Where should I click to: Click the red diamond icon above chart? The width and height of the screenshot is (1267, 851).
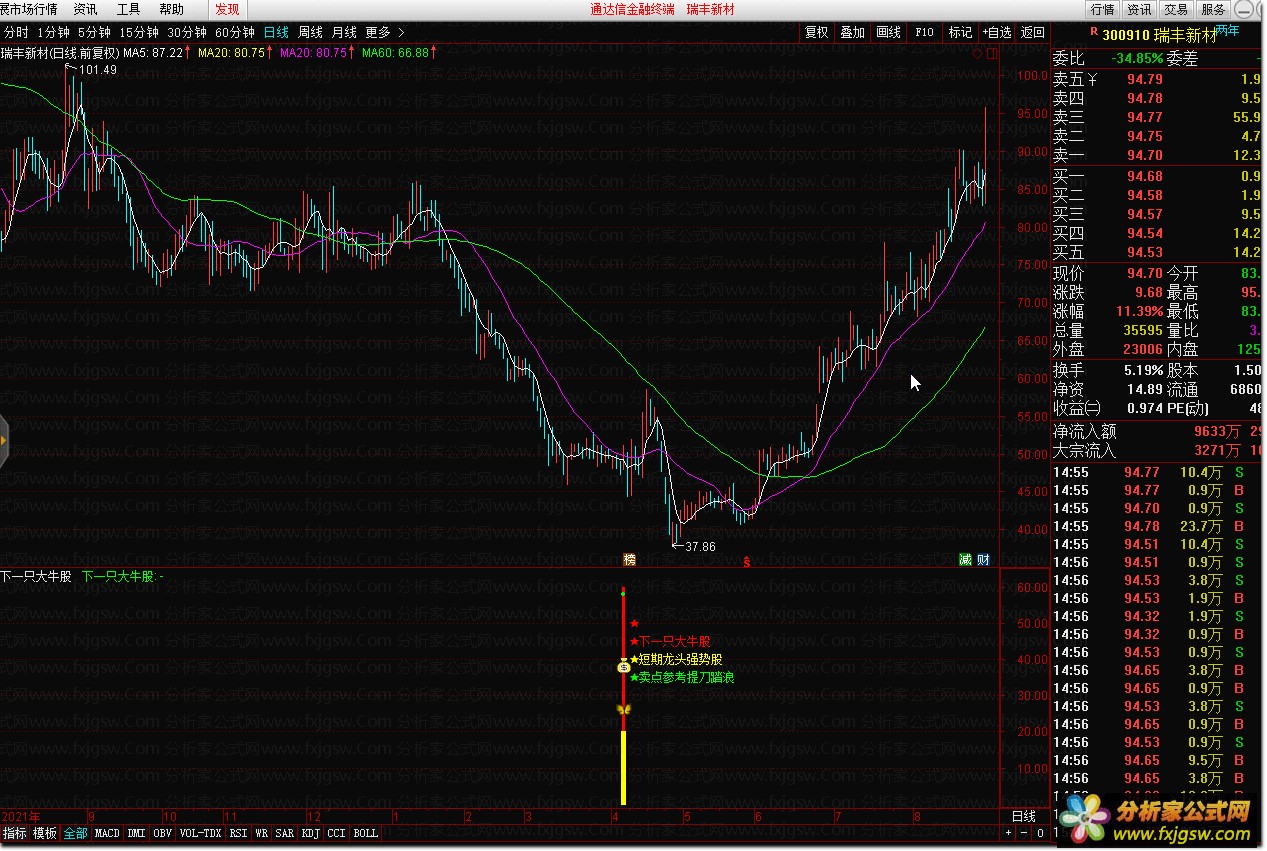coord(977,54)
